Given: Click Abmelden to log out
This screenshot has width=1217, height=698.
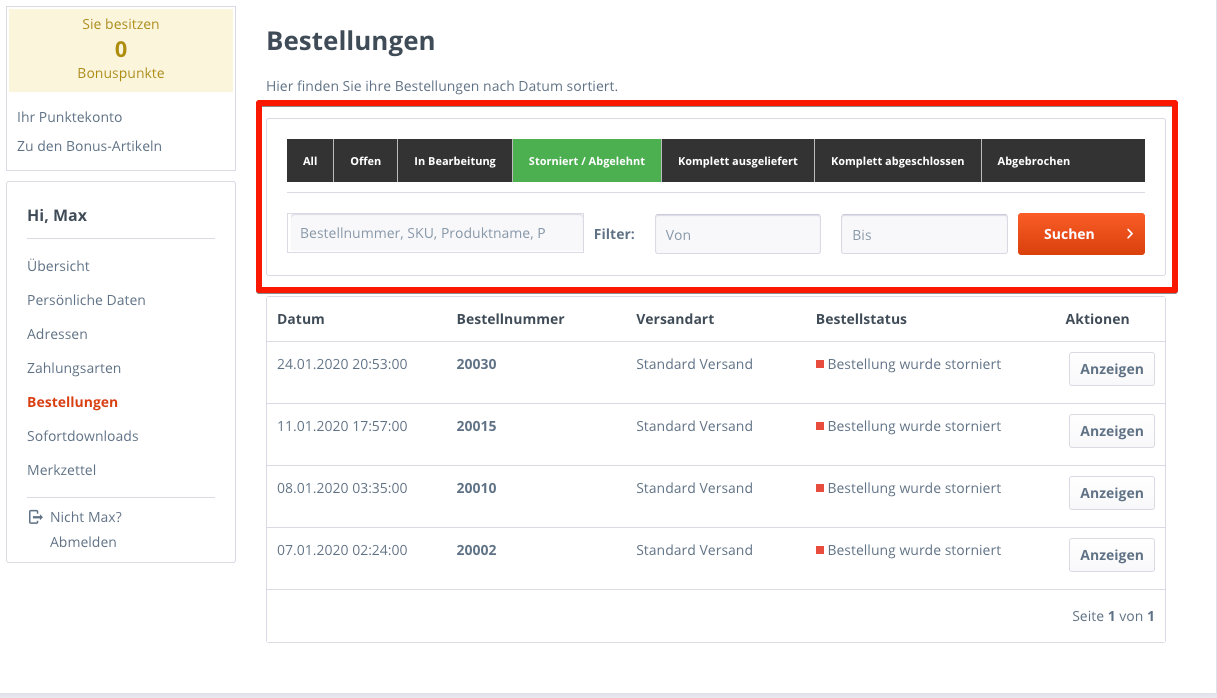Looking at the screenshot, I should [83, 542].
